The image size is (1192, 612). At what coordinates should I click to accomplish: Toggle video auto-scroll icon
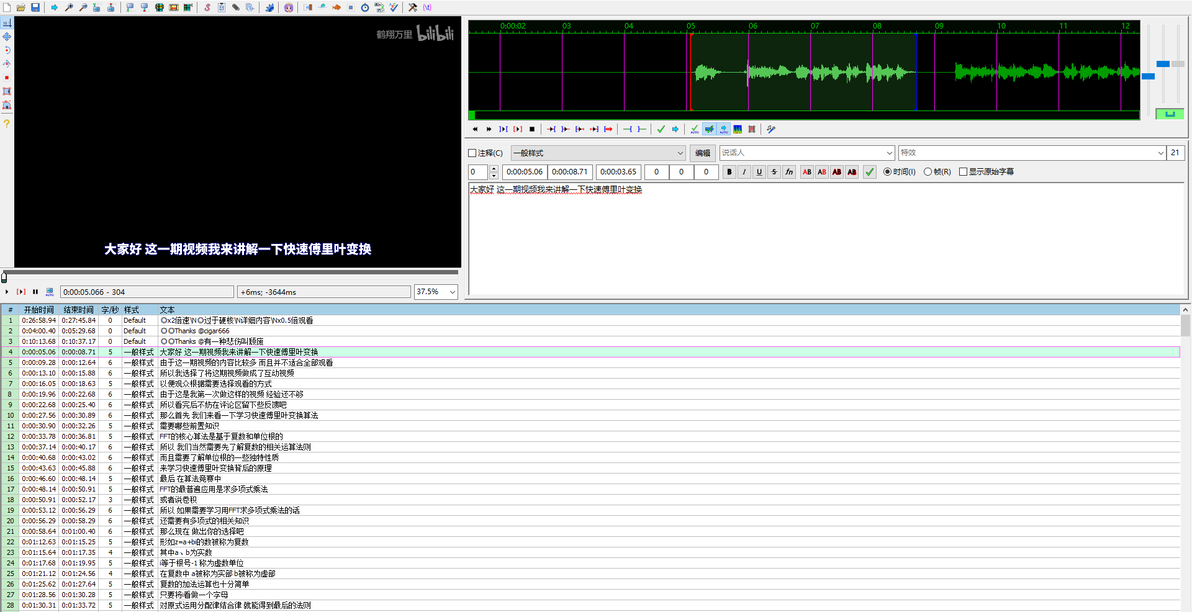click(x=49, y=292)
